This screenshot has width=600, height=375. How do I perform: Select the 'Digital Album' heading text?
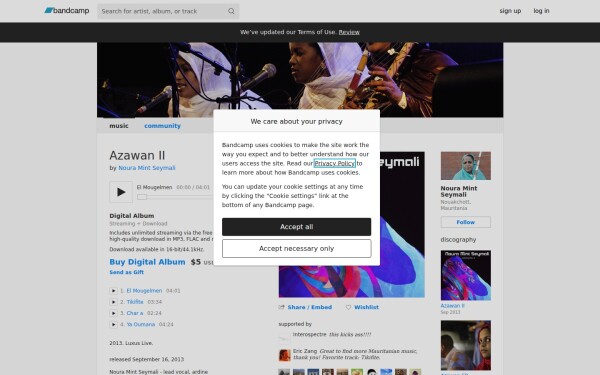pos(132,216)
